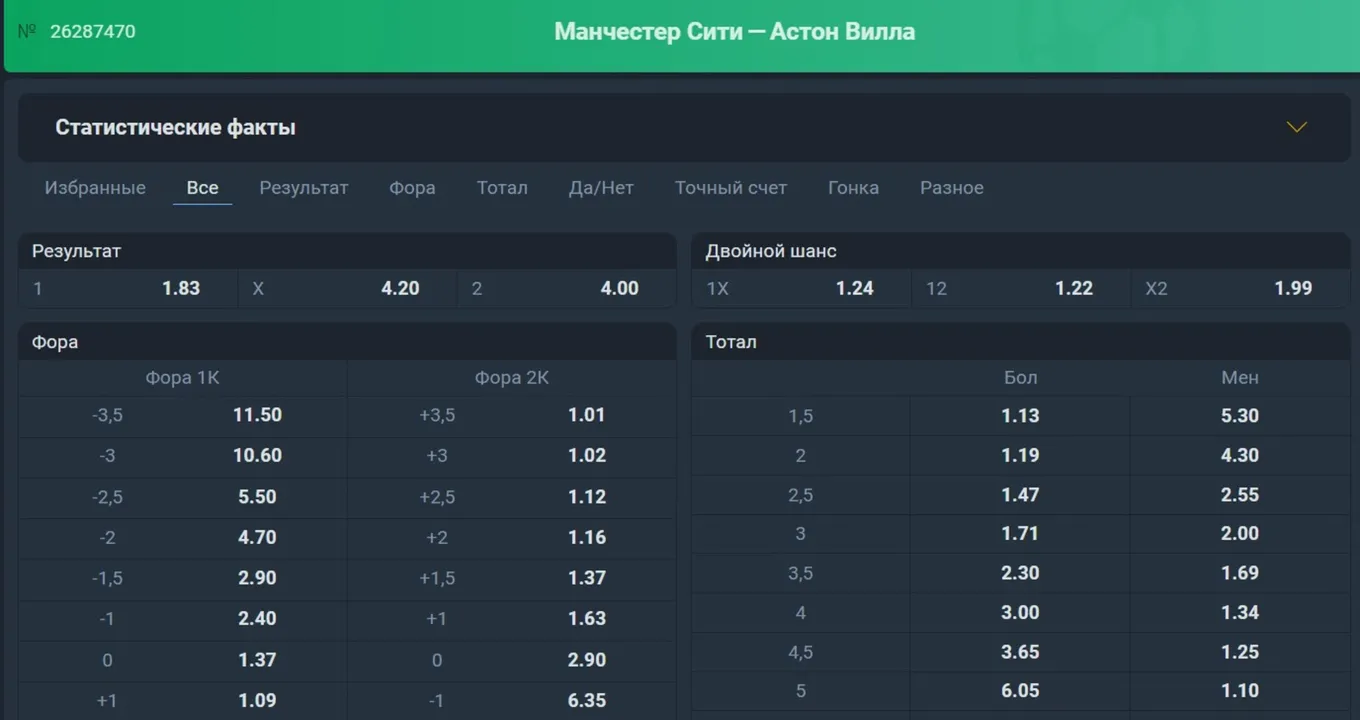The height and width of the screenshot is (720, 1360).
Task: Open the Фора tab
Action: click(x=412, y=187)
